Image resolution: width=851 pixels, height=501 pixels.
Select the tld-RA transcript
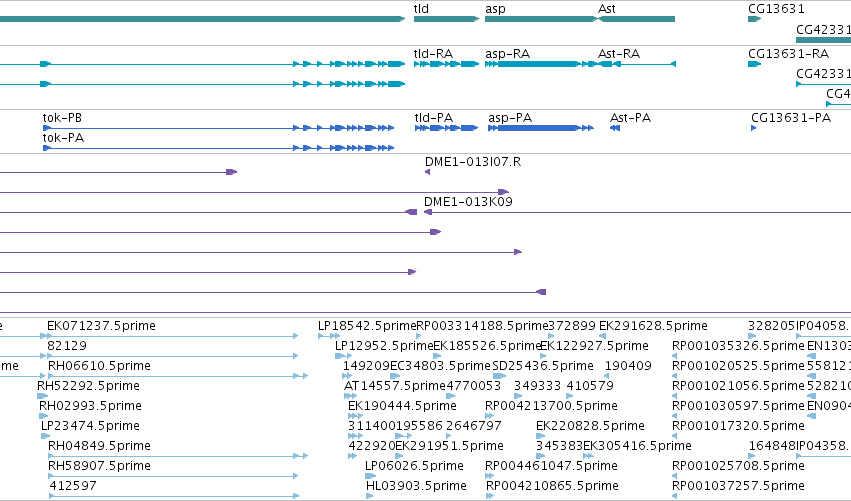[446, 64]
